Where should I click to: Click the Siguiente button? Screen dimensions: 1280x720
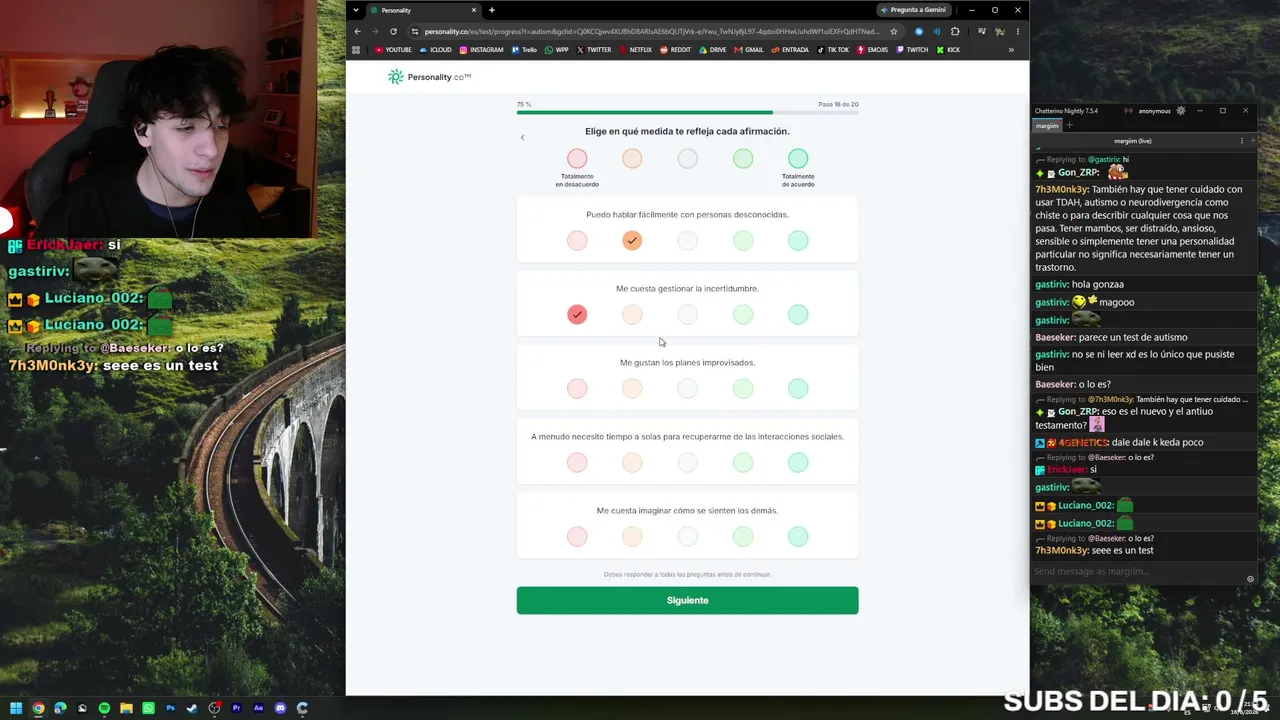coord(687,600)
